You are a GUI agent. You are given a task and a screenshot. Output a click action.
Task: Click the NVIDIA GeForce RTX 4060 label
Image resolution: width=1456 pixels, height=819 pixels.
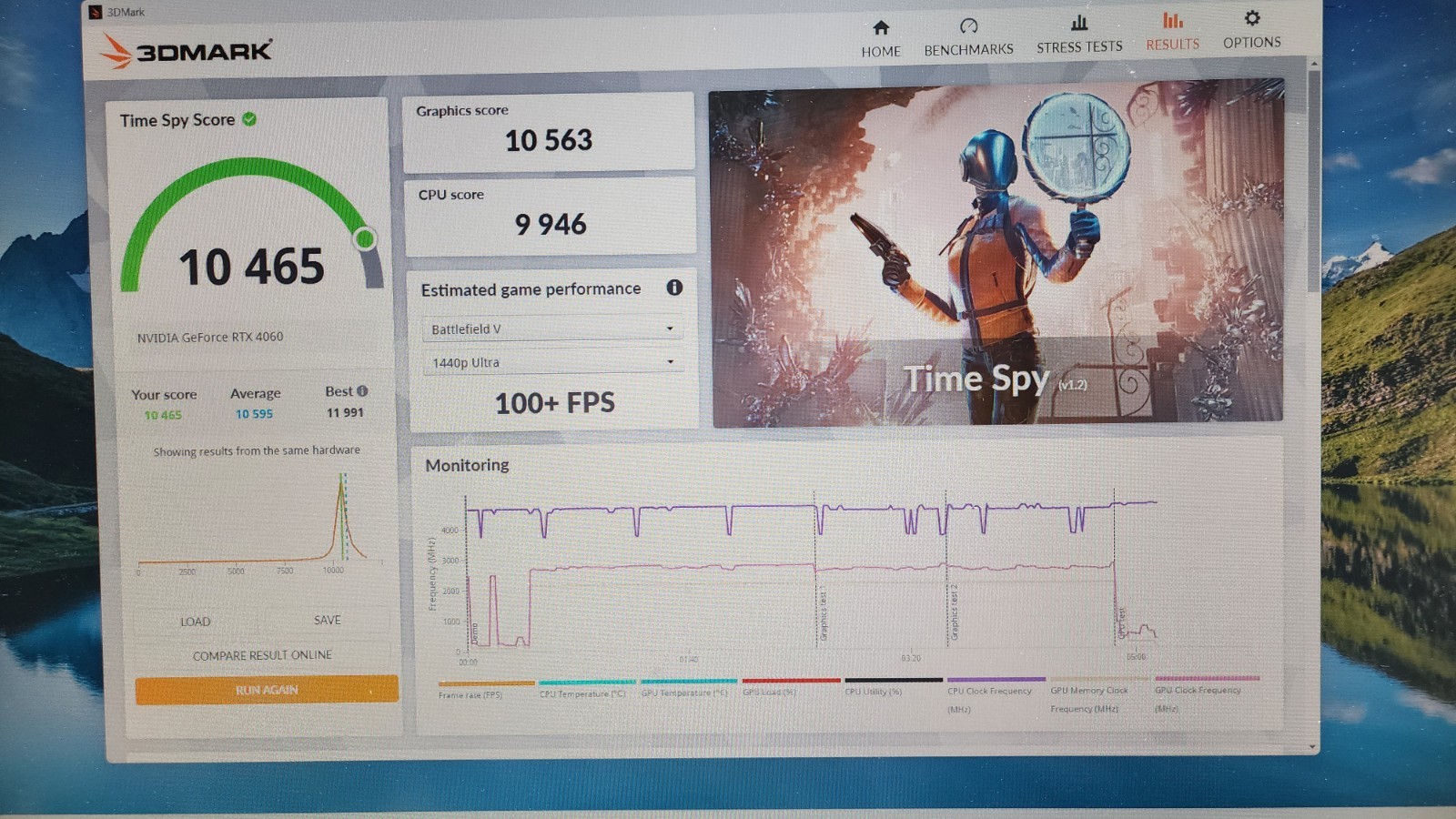tap(210, 337)
